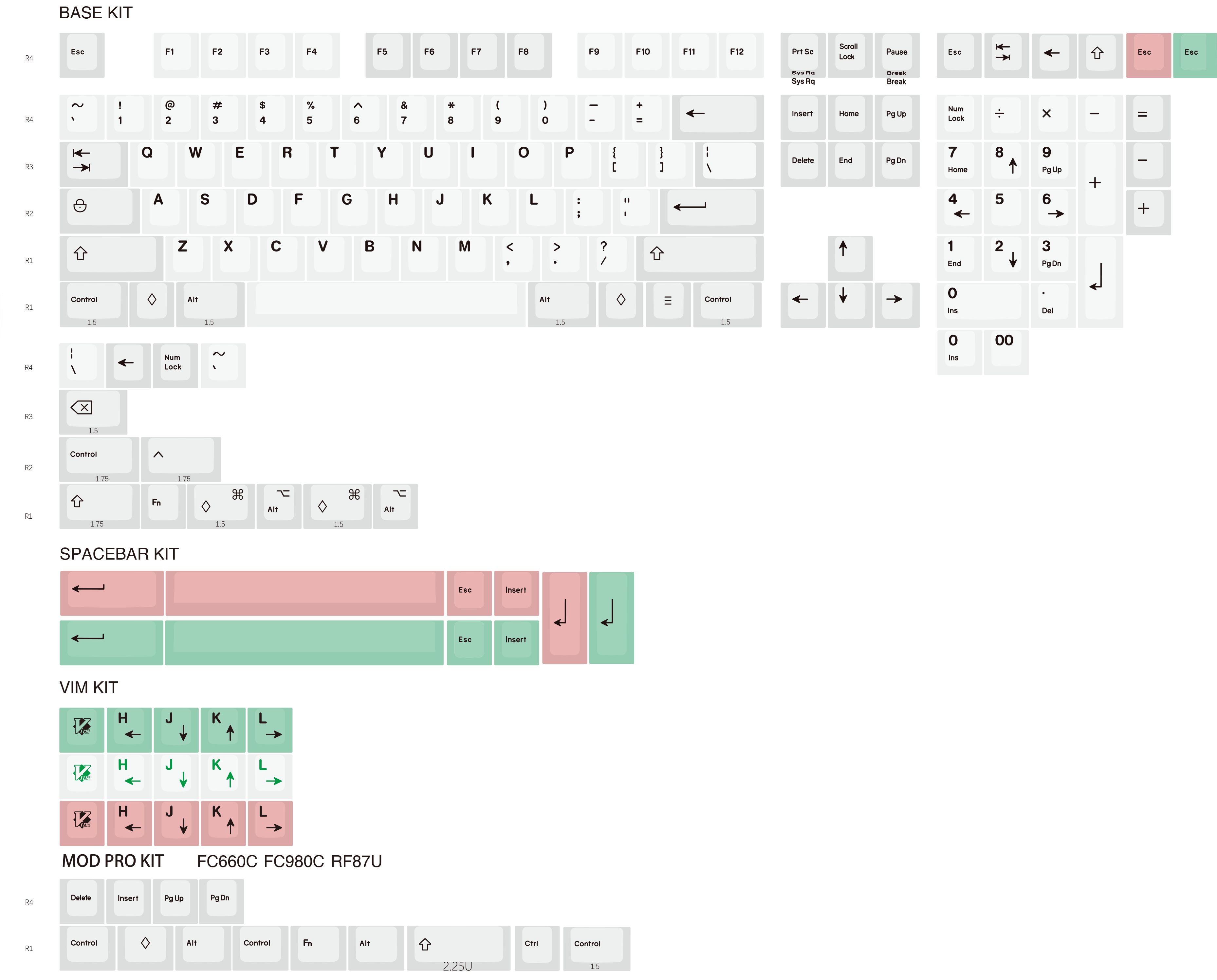Click the green tall numpad Enter key
The width and height of the screenshot is (1217, 980).
pos(611,618)
